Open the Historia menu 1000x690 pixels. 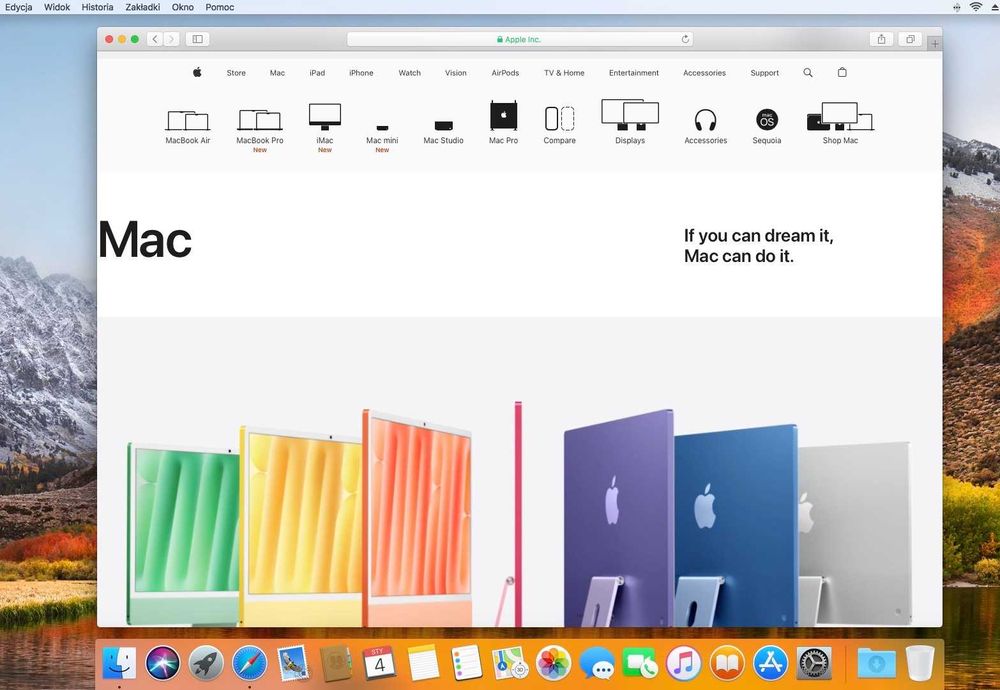[98, 7]
